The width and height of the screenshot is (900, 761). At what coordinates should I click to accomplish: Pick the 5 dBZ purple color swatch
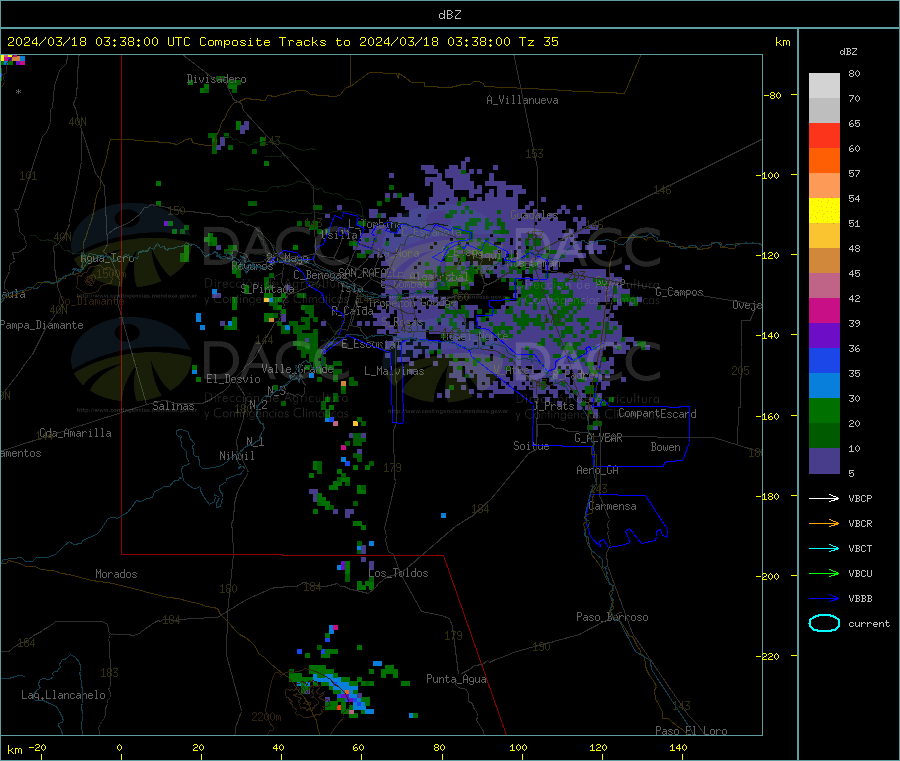tap(824, 461)
